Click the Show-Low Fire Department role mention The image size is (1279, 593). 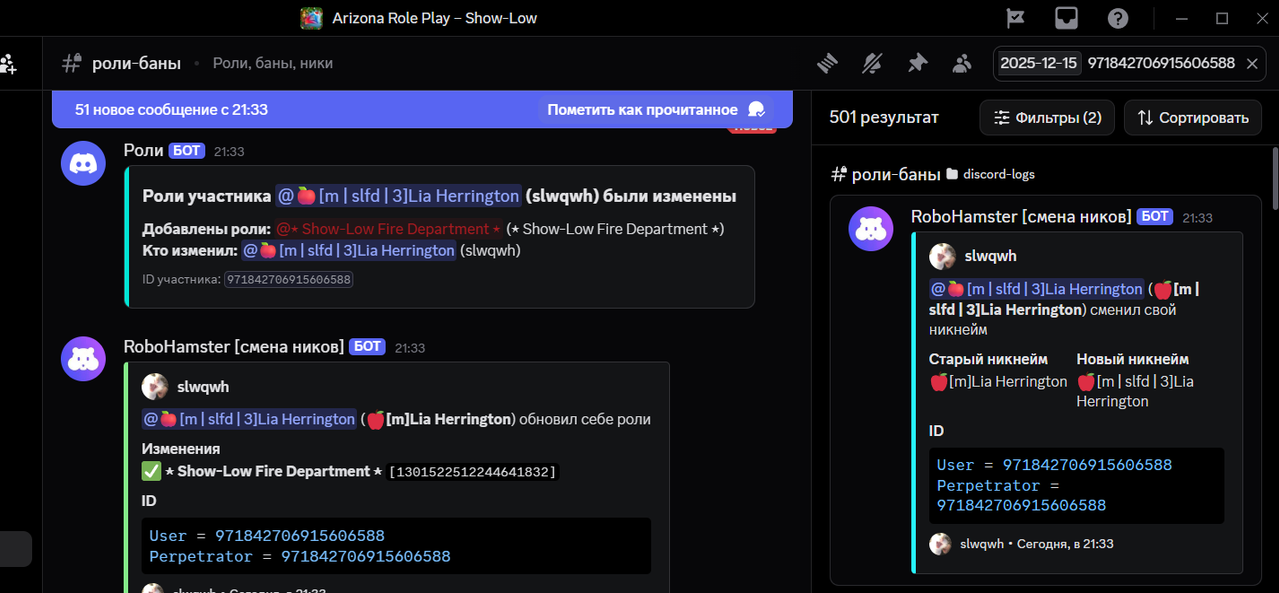[x=388, y=229]
